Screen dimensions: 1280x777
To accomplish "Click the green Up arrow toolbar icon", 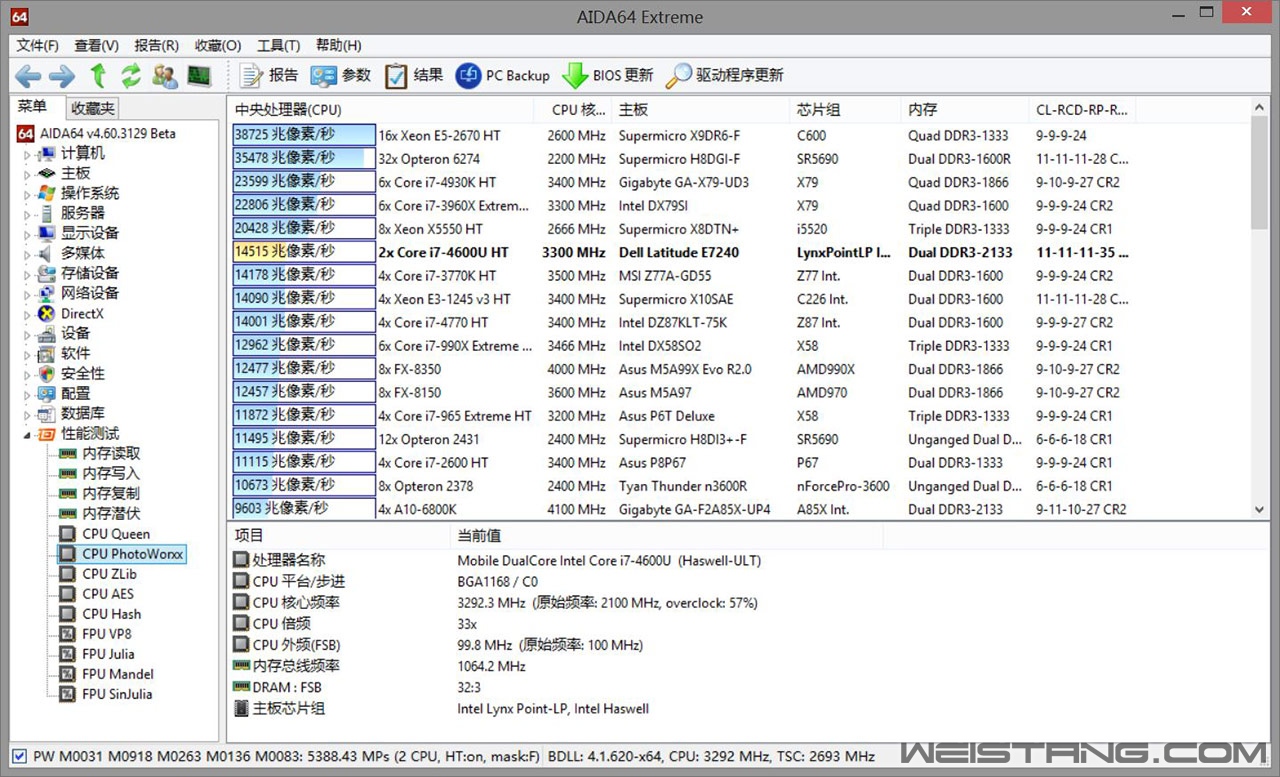I will tap(98, 75).
